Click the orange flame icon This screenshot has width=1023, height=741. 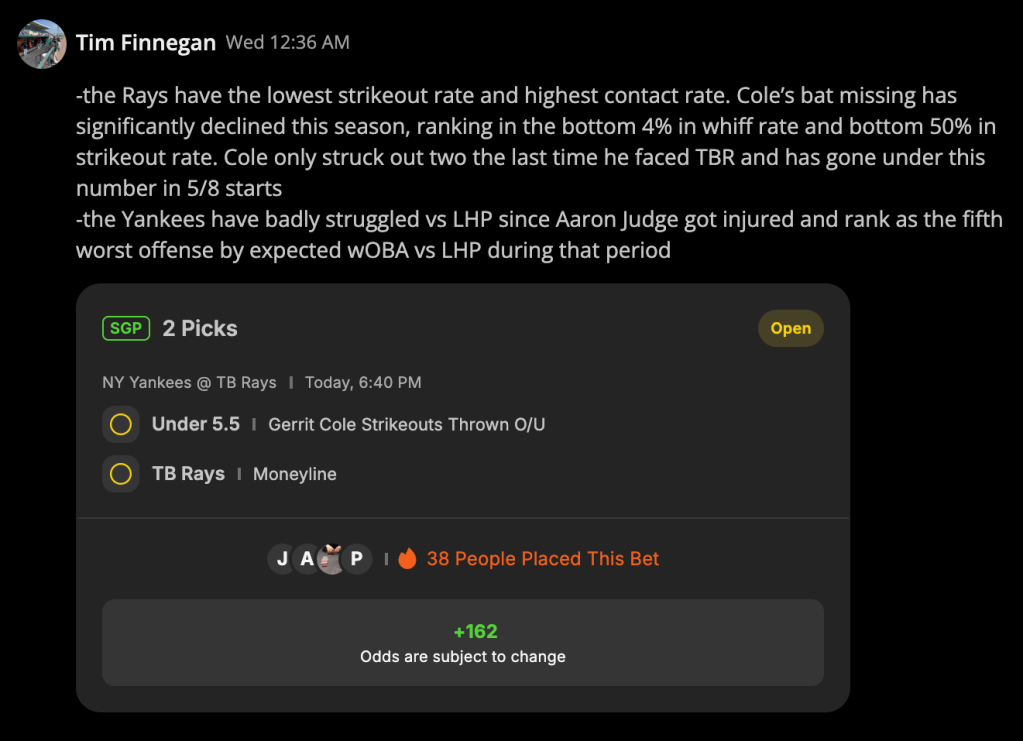tap(407, 558)
